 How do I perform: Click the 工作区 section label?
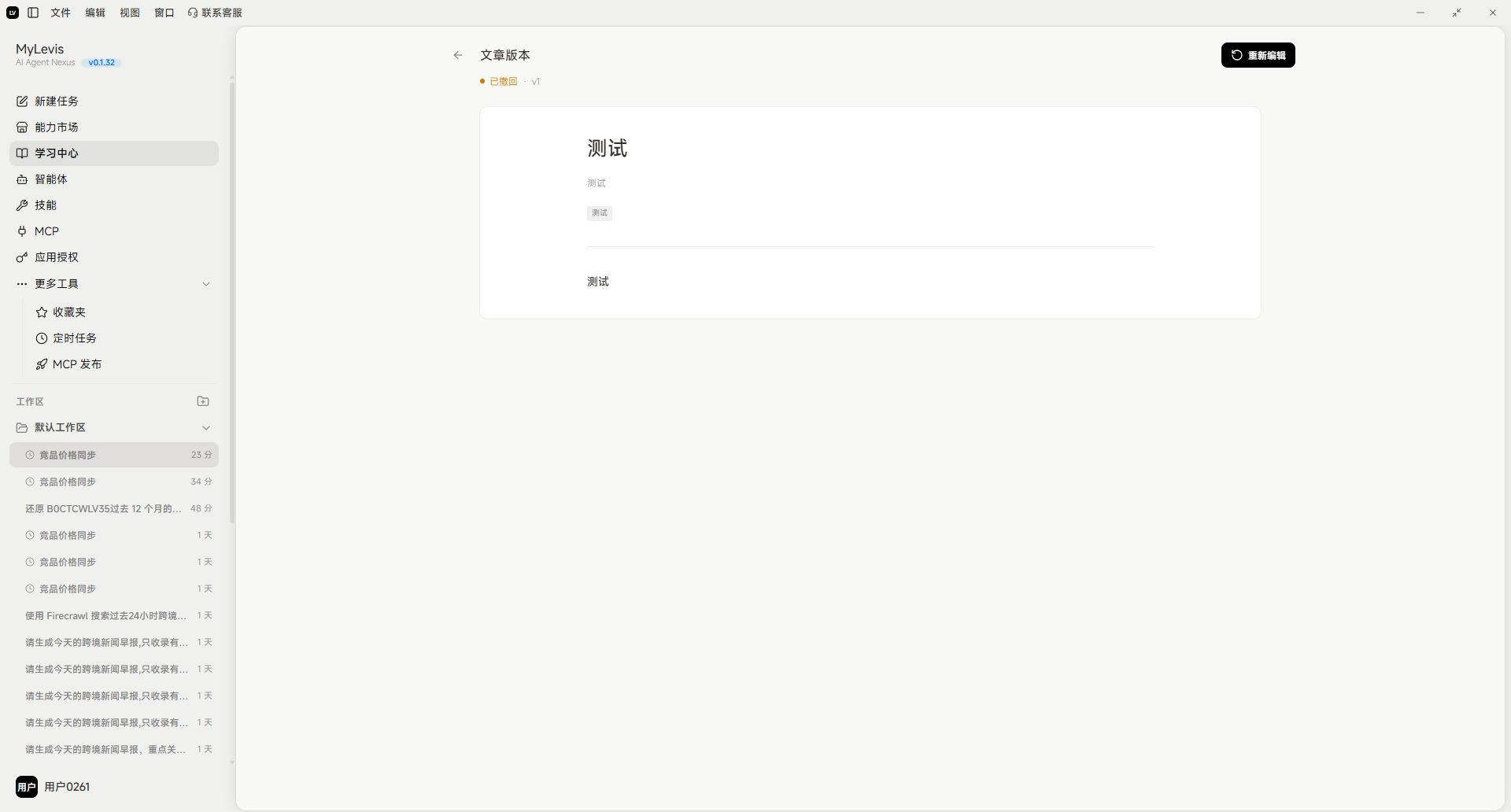coord(30,401)
